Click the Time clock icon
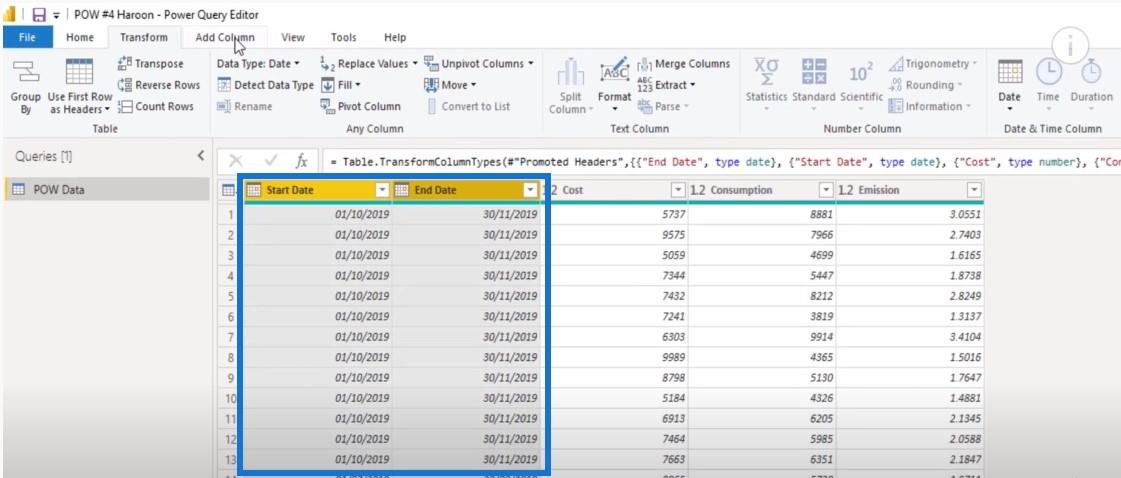This screenshot has width=1121, height=478. point(1049,72)
